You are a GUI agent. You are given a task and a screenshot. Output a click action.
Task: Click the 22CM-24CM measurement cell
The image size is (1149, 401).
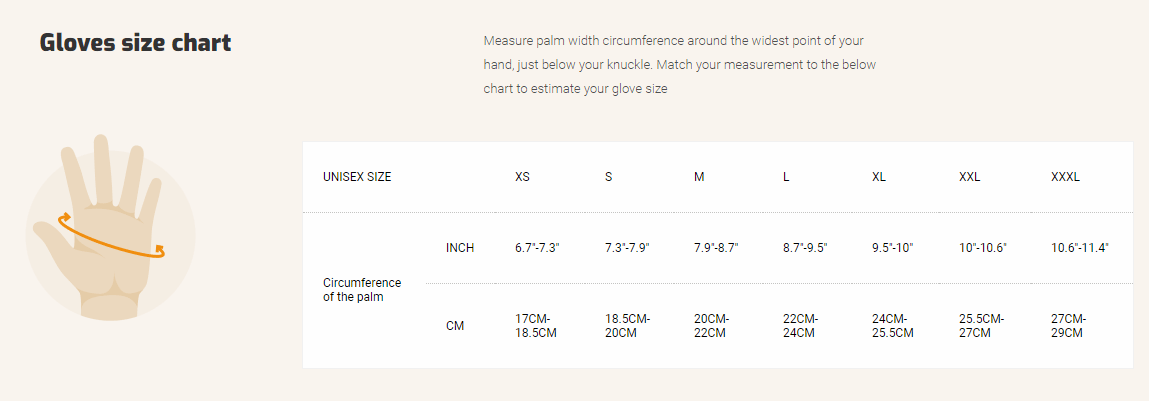click(803, 325)
